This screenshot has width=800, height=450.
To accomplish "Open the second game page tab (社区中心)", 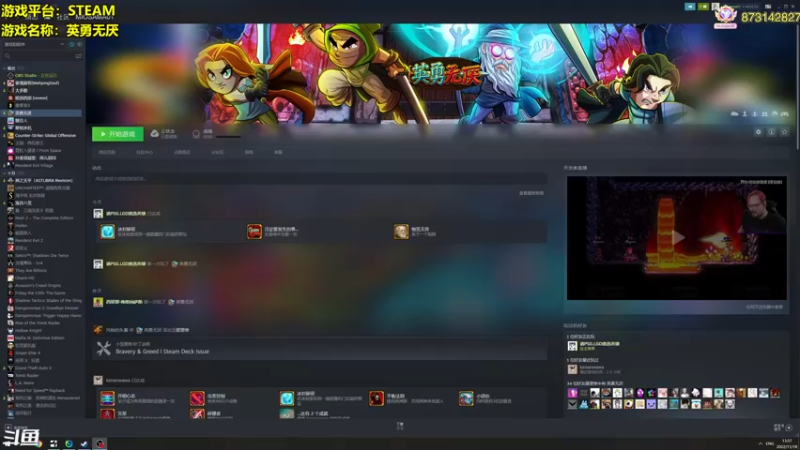I will click(x=144, y=153).
